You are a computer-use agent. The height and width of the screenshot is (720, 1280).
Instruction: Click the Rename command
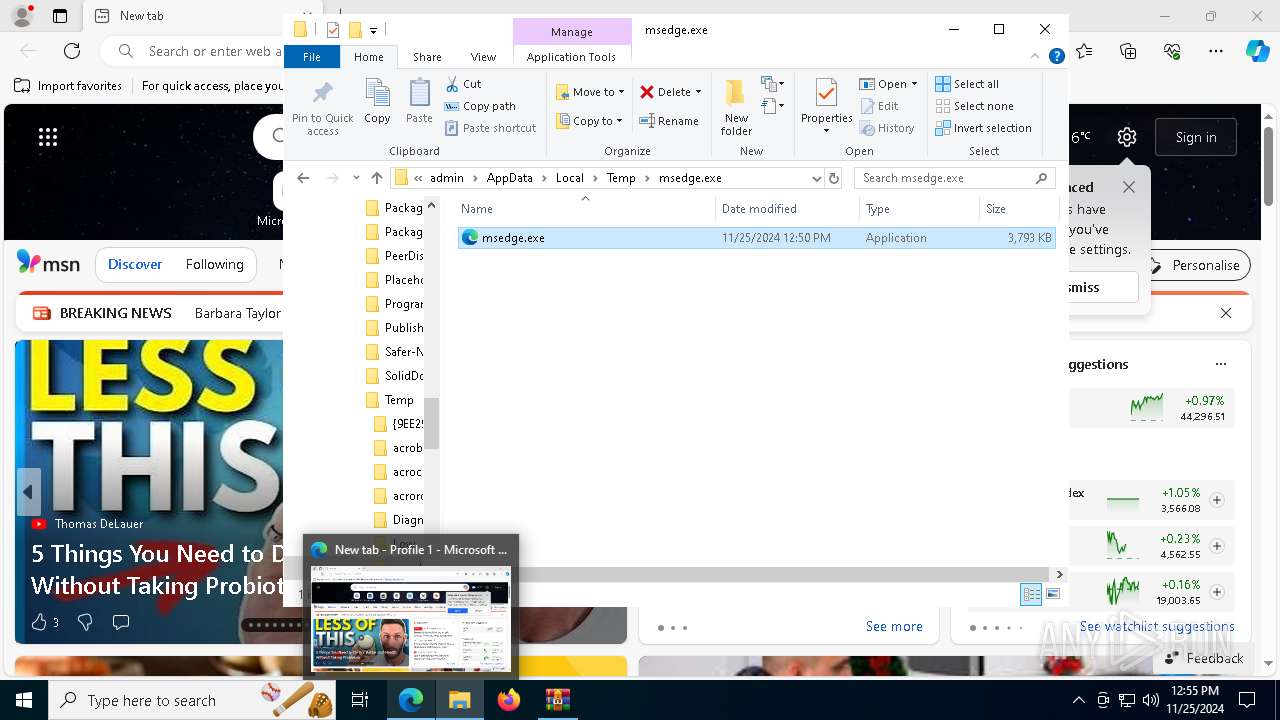pyautogui.click(x=669, y=121)
